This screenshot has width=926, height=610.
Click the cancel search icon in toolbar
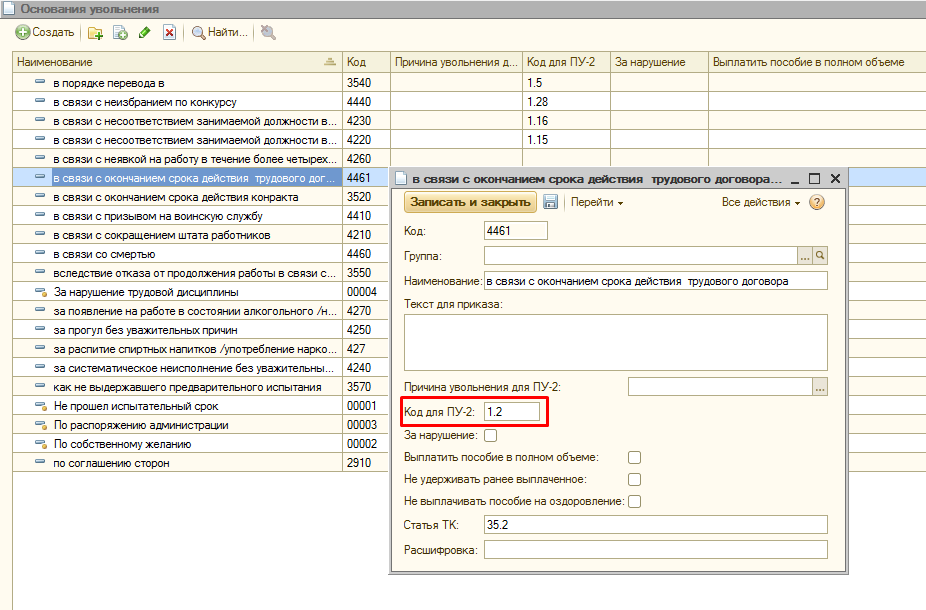[x=268, y=32]
